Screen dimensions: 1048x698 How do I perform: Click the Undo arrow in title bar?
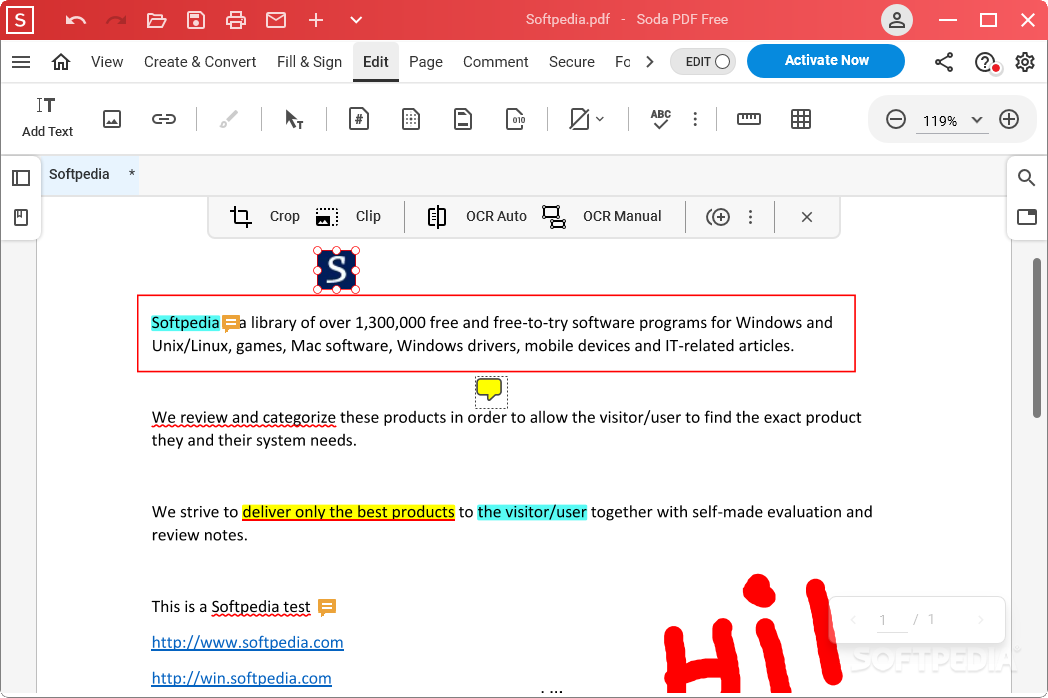[x=76, y=20]
